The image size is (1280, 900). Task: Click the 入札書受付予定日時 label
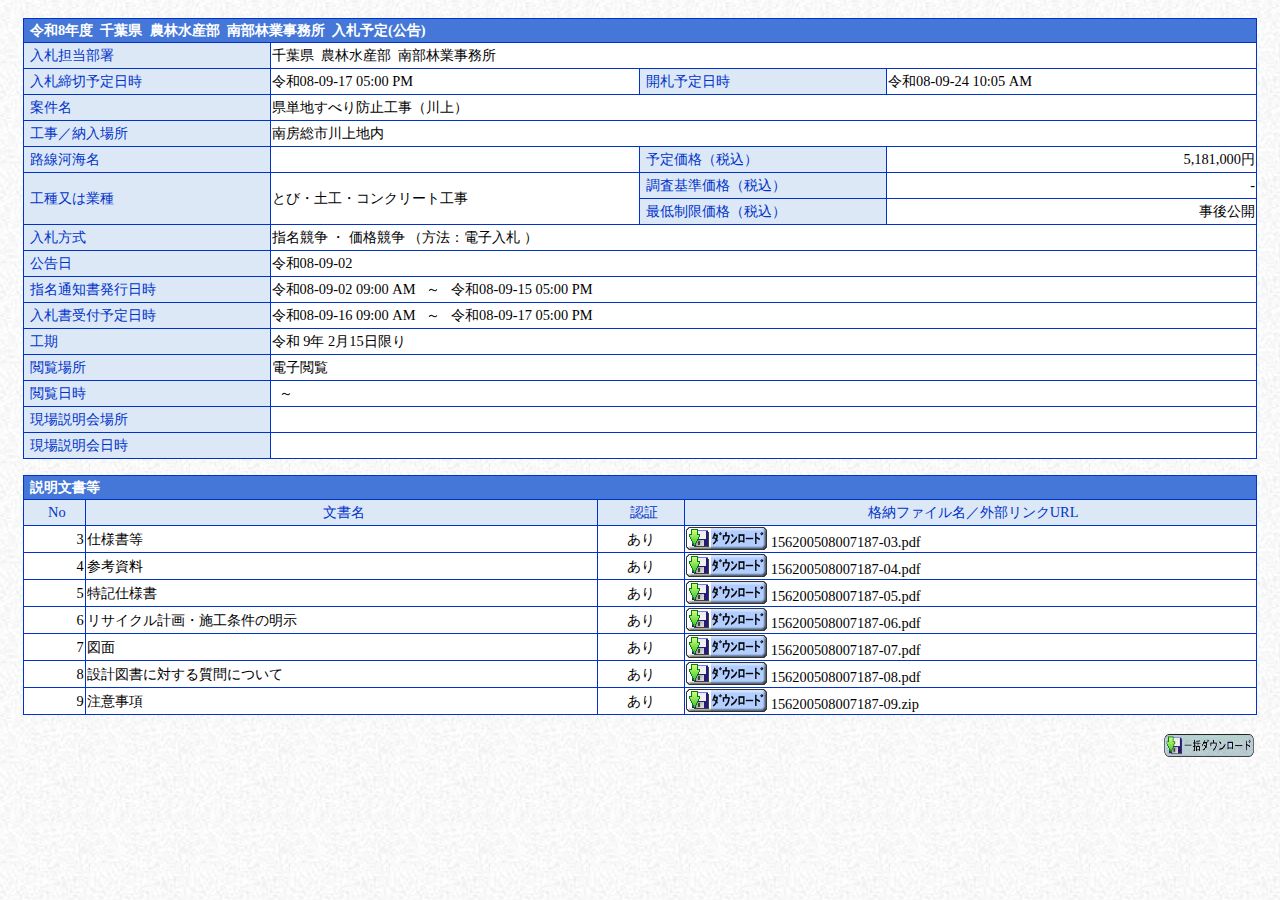(93, 316)
